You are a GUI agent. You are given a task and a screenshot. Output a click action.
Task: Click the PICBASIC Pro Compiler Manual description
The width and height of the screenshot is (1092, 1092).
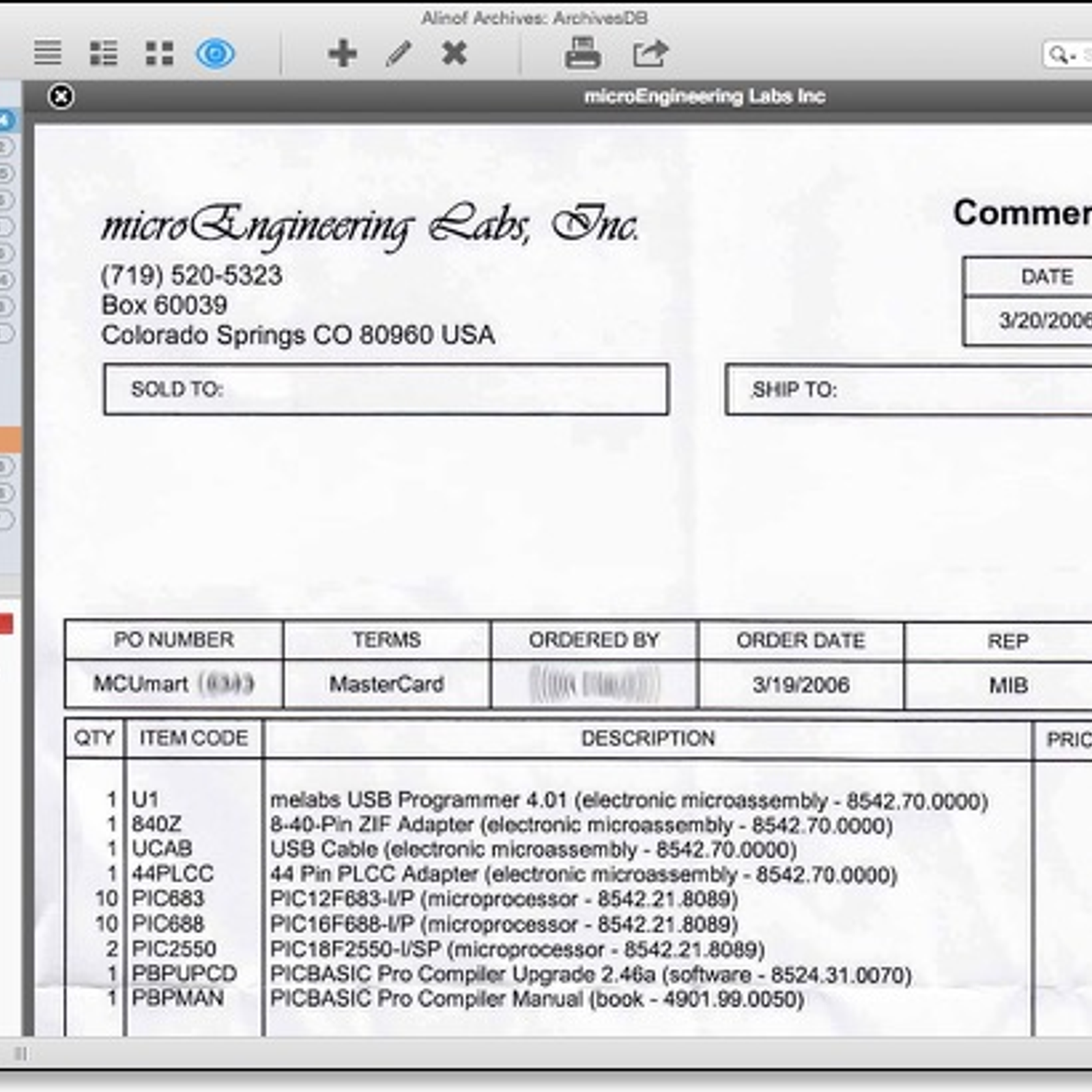click(537, 999)
